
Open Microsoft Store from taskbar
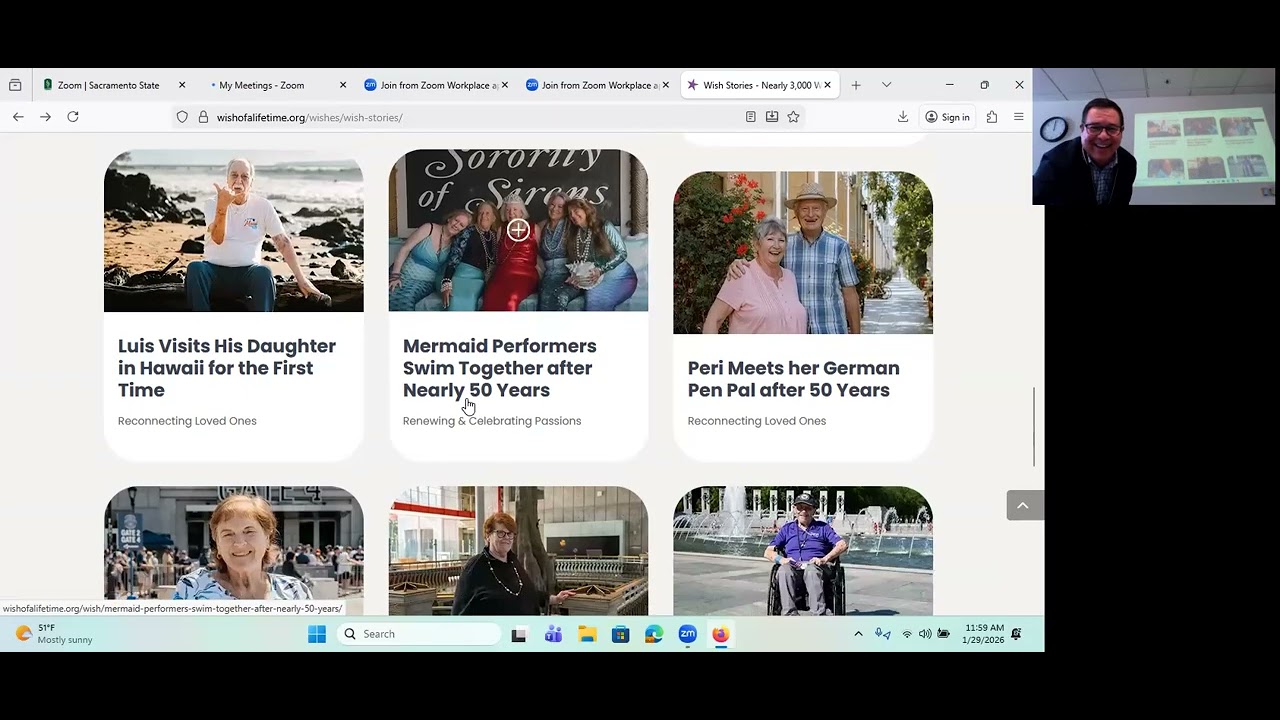coord(620,634)
